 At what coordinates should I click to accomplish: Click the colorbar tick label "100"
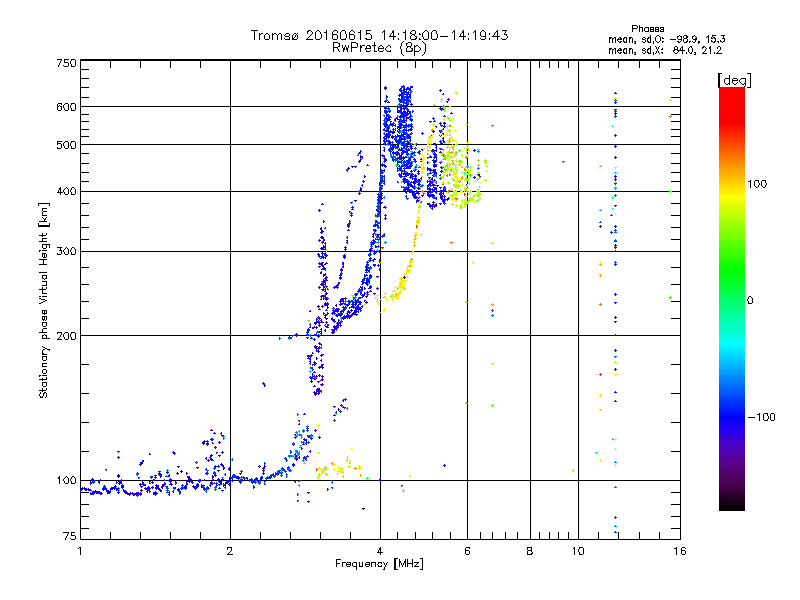(x=757, y=184)
